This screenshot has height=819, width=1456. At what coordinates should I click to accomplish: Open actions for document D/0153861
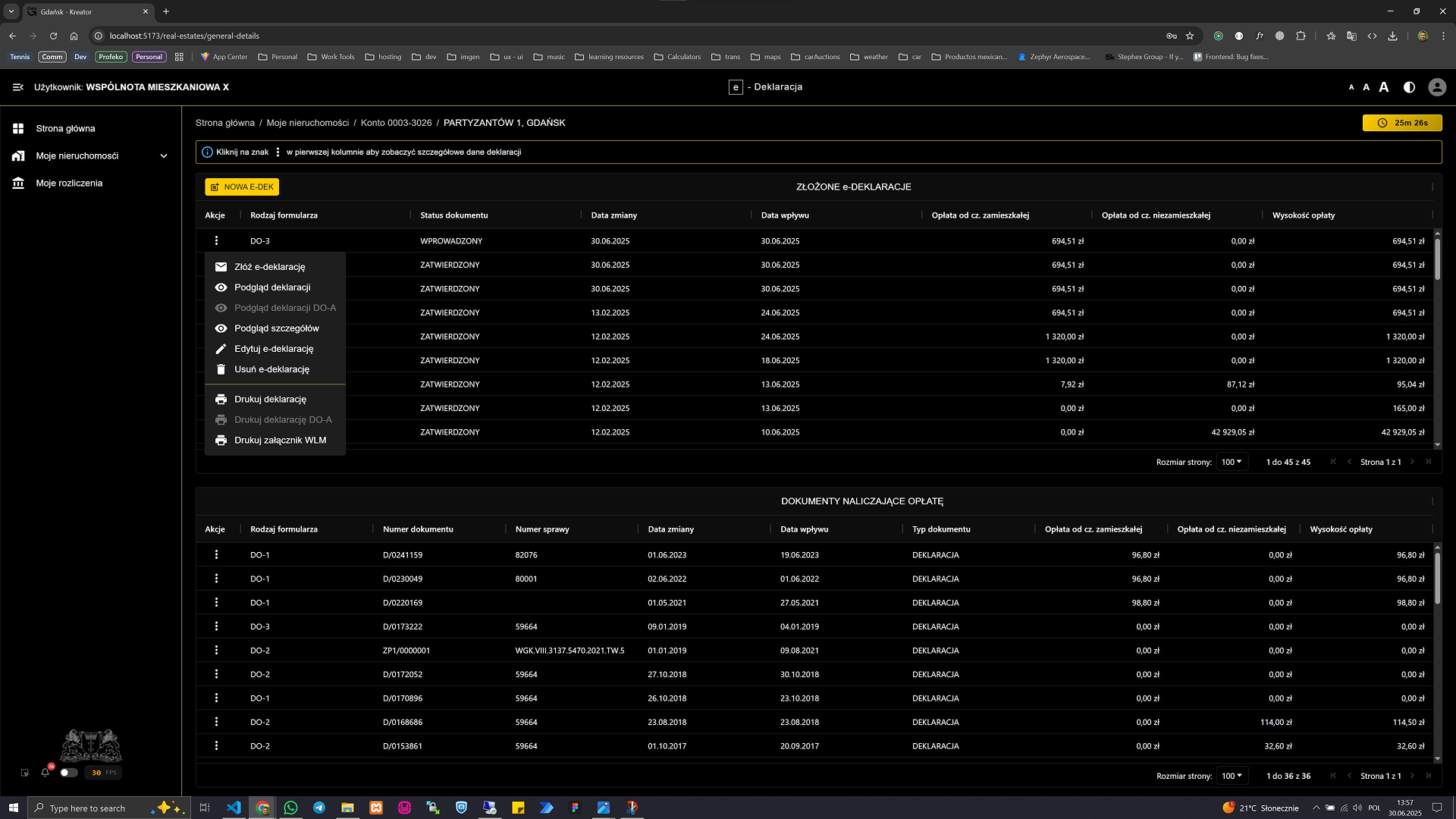(216, 746)
